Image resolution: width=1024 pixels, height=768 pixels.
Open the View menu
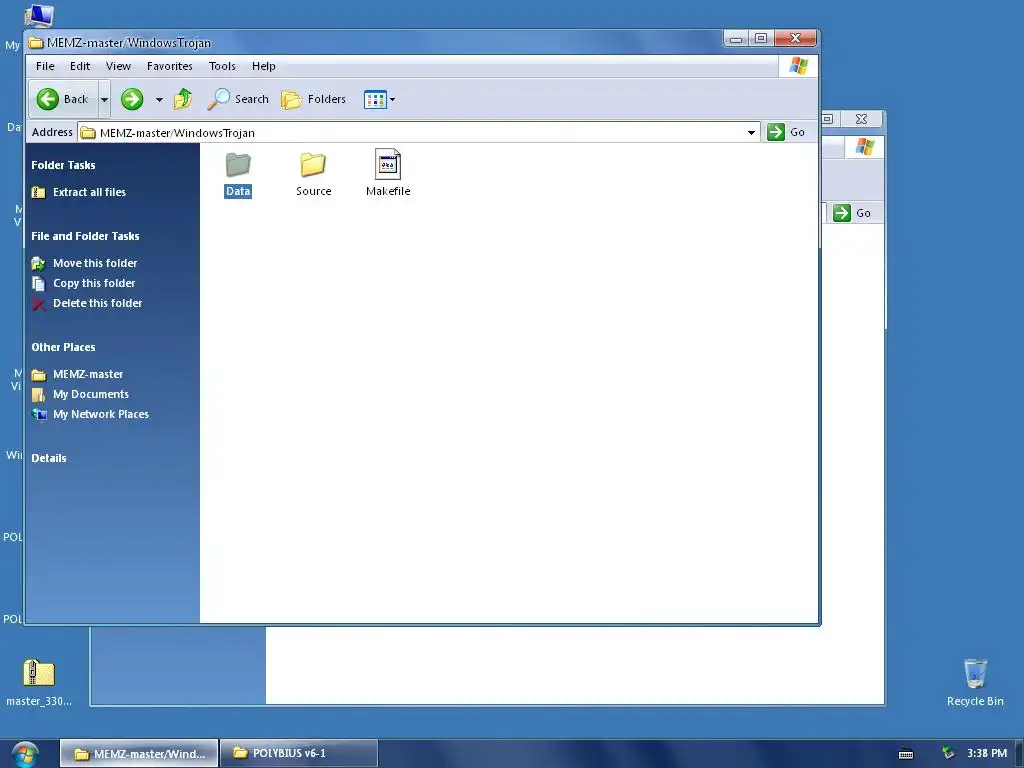[x=118, y=66]
